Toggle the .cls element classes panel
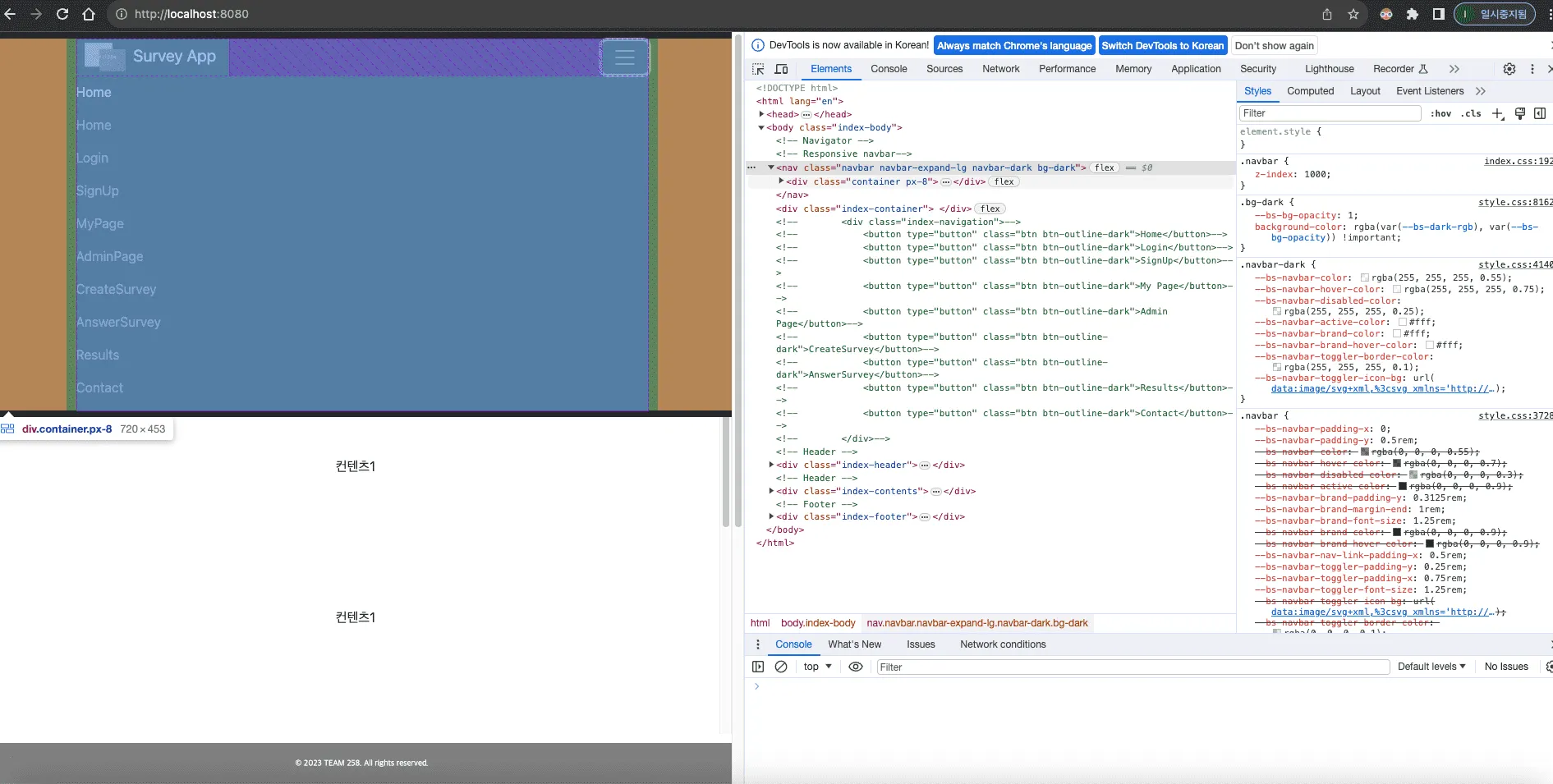 [1471, 113]
